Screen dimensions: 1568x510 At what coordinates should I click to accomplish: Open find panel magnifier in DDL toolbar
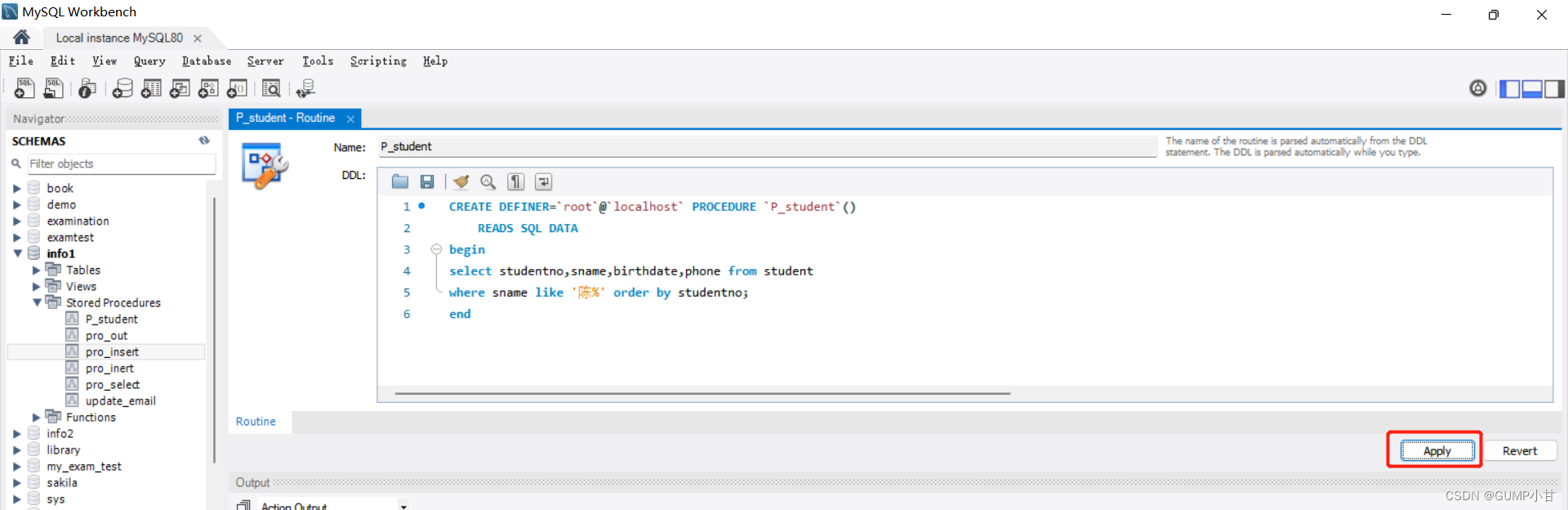tap(488, 181)
